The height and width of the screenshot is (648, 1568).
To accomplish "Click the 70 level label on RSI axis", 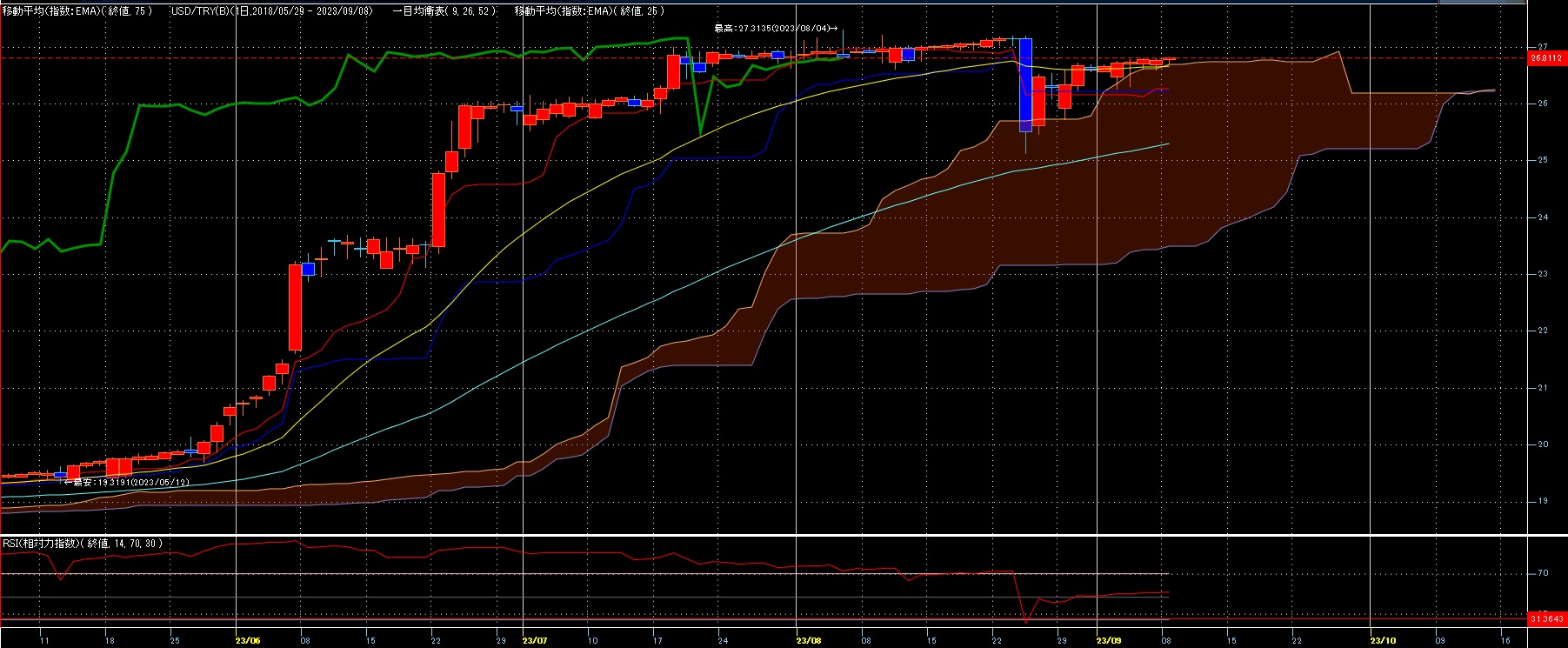I will point(1542,573).
